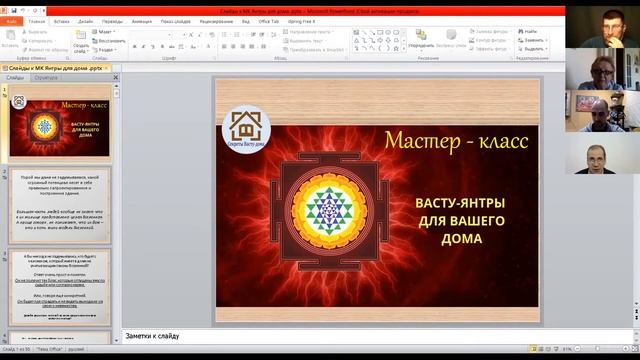
Task: Click the increase list level icon
Action: point(262,35)
